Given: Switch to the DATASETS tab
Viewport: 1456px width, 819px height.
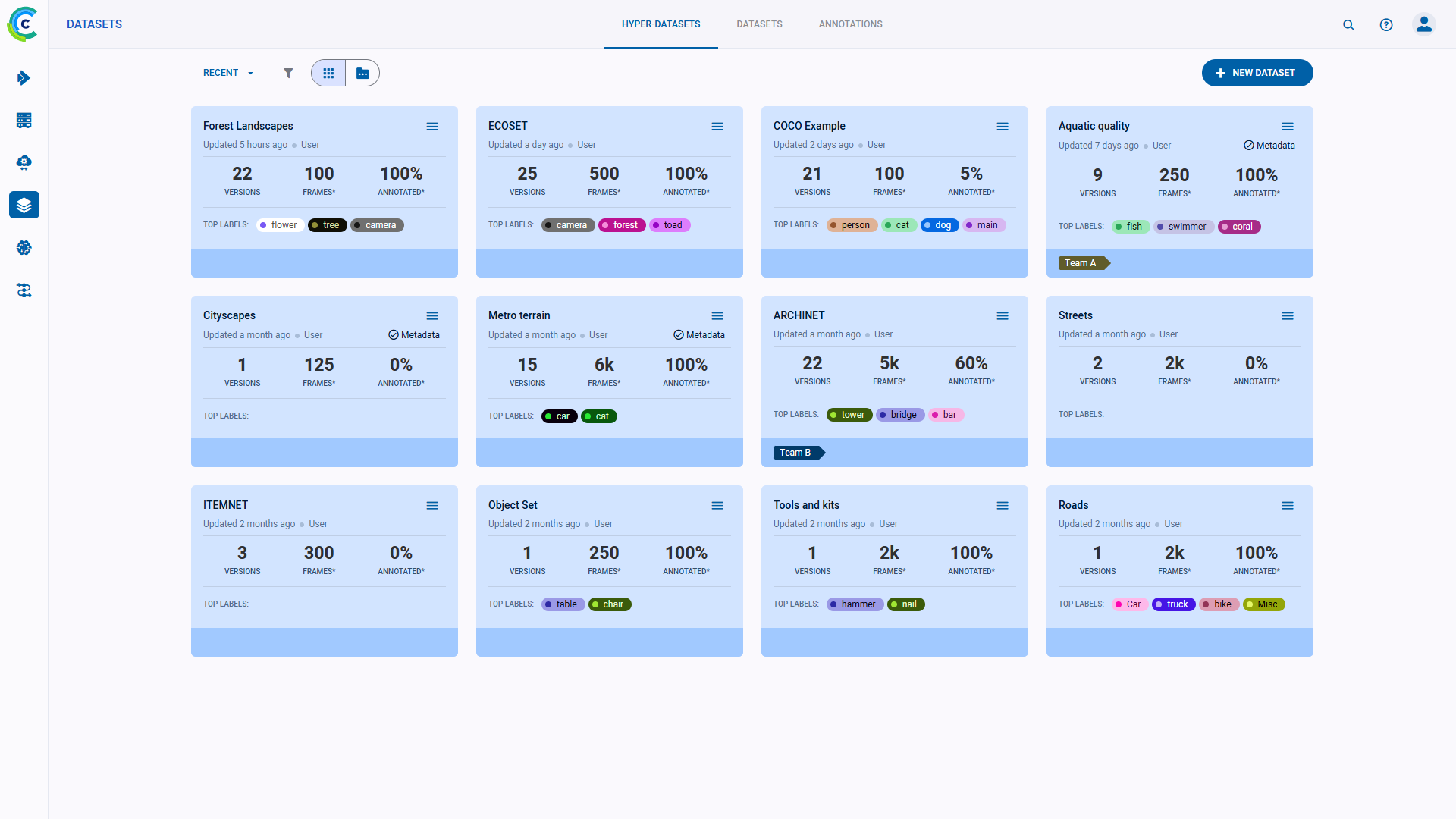Looking at the screenshot, I should [759, 24].
